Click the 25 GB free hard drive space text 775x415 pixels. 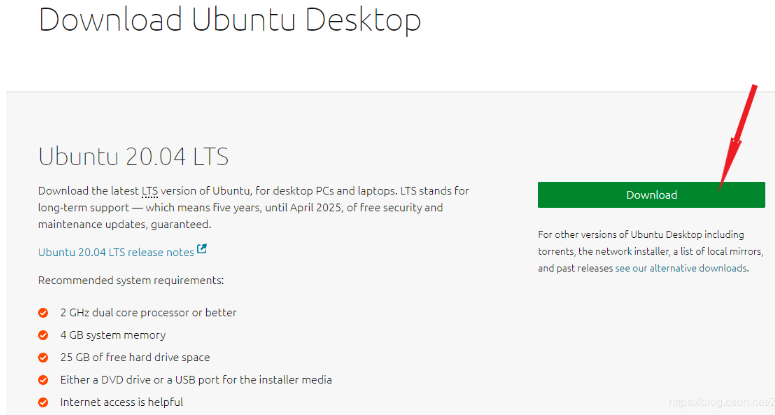(135, 357)
